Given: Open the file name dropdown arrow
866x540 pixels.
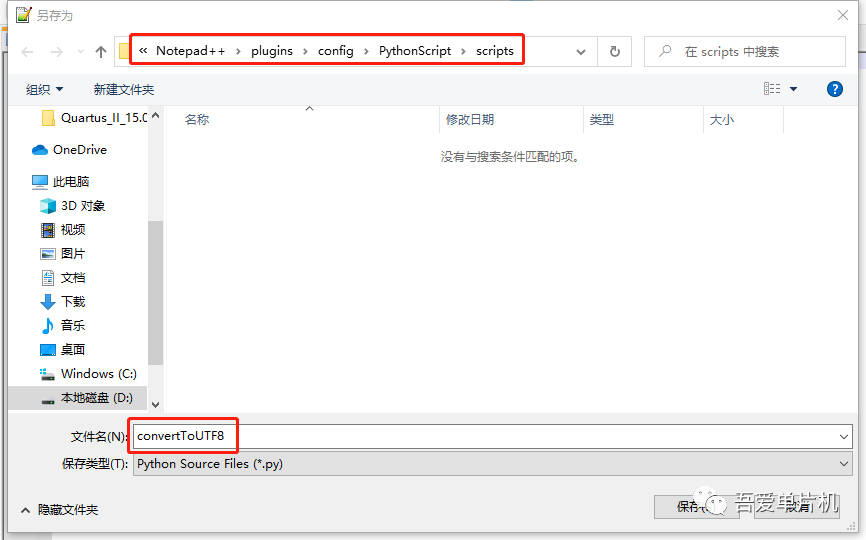Looking at the screenshot, I should (844, 437).
